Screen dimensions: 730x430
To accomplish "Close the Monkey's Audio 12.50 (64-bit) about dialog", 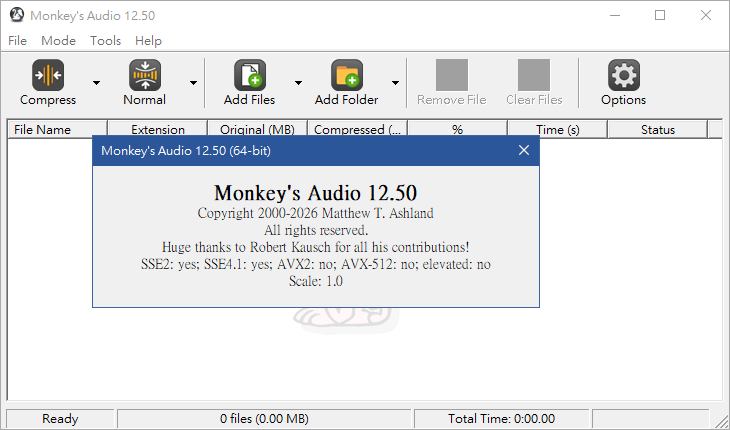I will pos(524,150).
